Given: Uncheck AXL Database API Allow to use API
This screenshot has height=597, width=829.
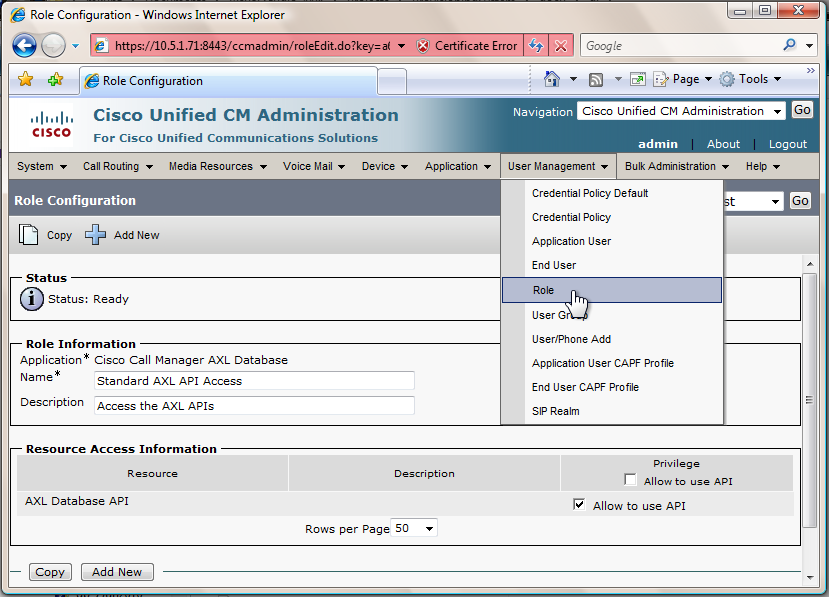Looking at the screenshot, I should [579, 504].
